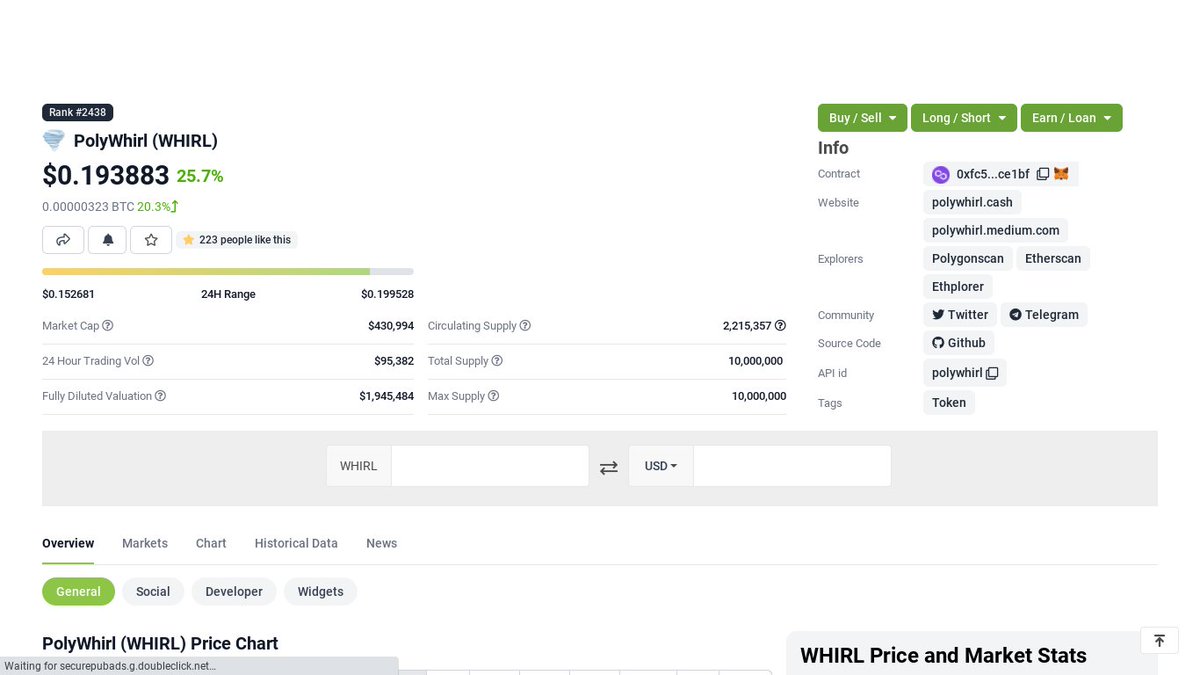Click the PolyWhirl tornado logo icon

coord(54,141)
